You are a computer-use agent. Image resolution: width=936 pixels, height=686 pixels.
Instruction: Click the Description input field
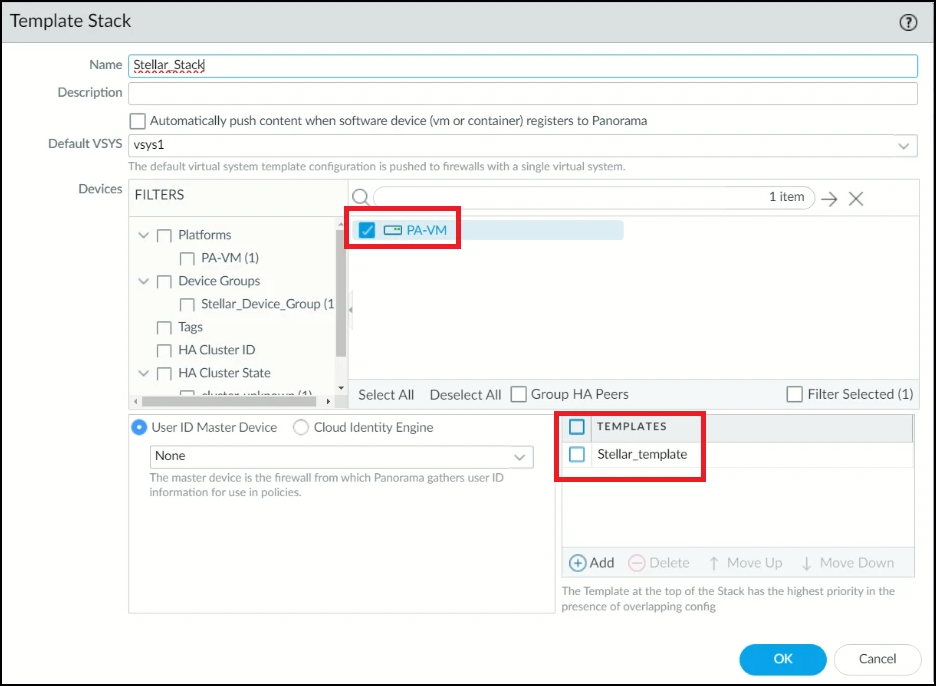[x=523, y=93]
